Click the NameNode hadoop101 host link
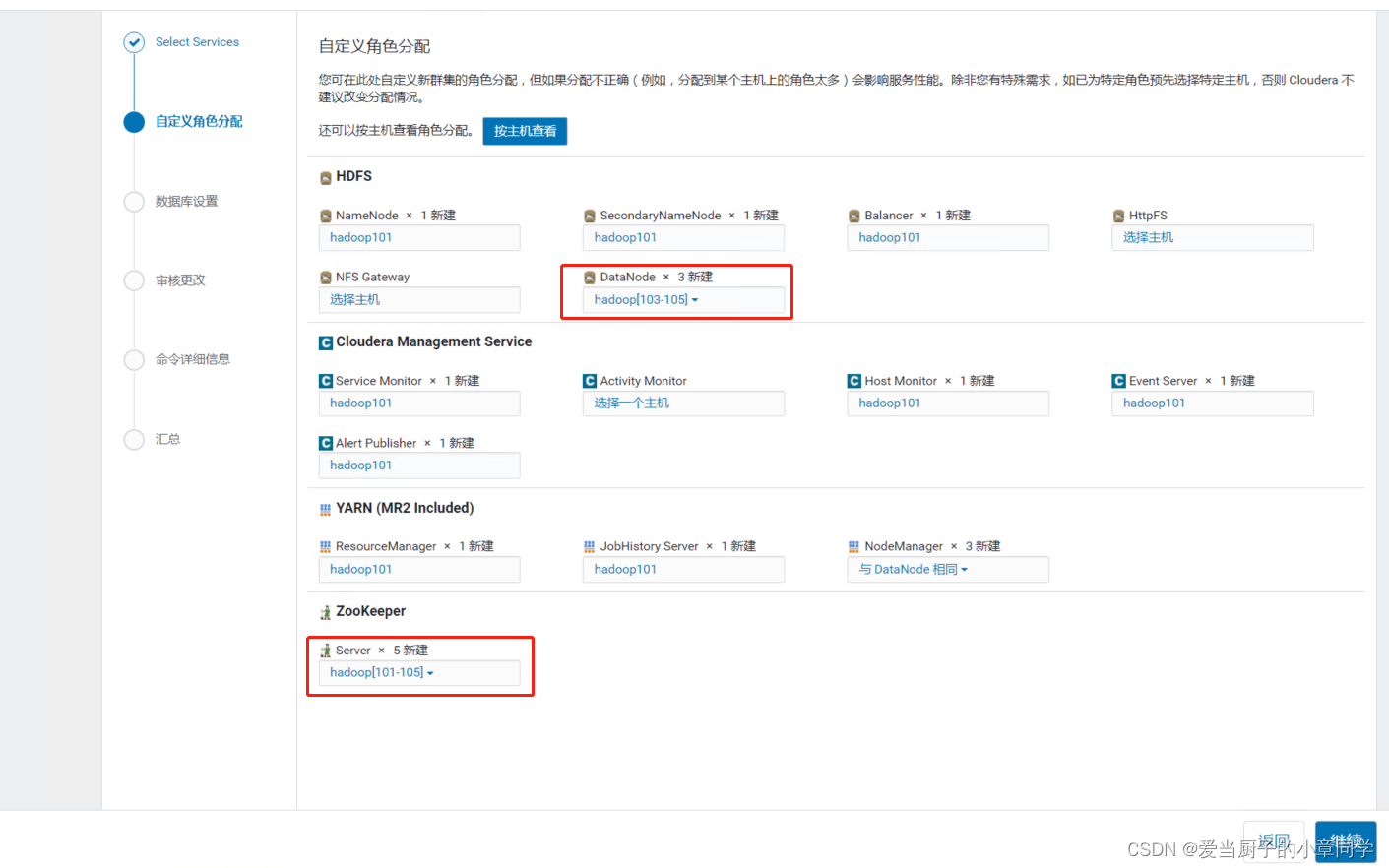Viewport: 1389px width, 868px height. (x=361, y=238)
